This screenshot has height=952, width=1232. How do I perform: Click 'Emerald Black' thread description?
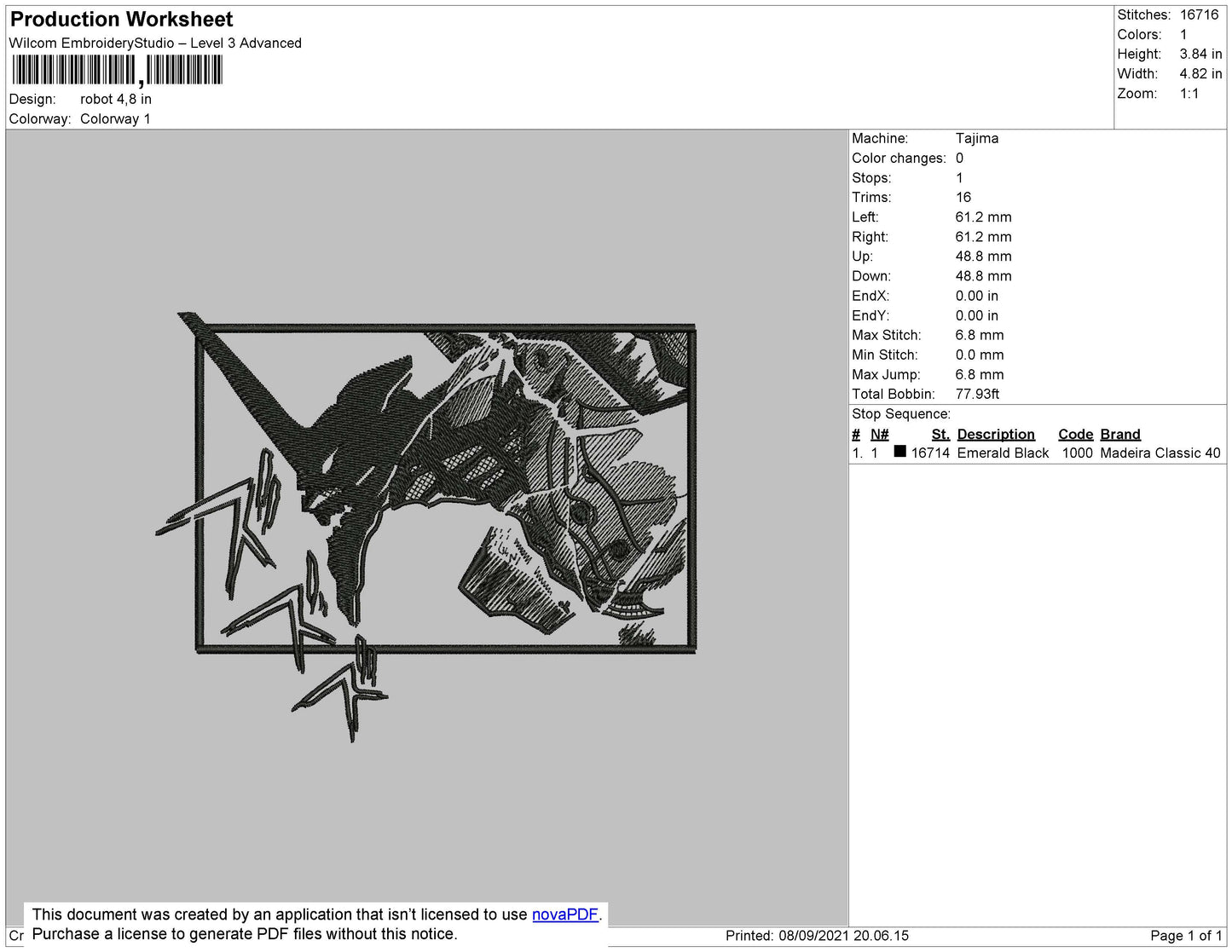(1003, 453)
